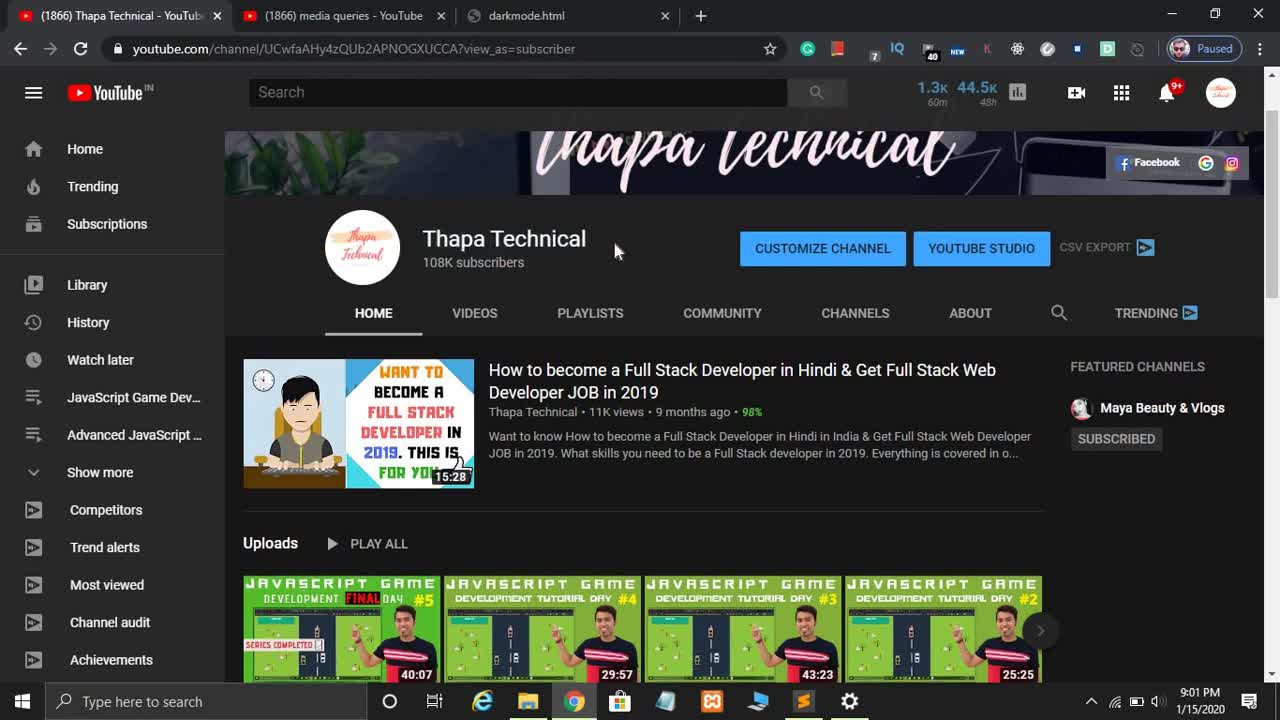
Task: Bookmark this page with the star icon
Action: [x=770, y=48]
